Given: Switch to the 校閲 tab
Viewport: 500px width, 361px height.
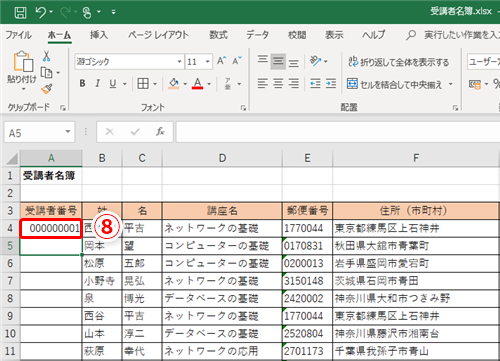Looking at the screenshot, I should 297,35.
